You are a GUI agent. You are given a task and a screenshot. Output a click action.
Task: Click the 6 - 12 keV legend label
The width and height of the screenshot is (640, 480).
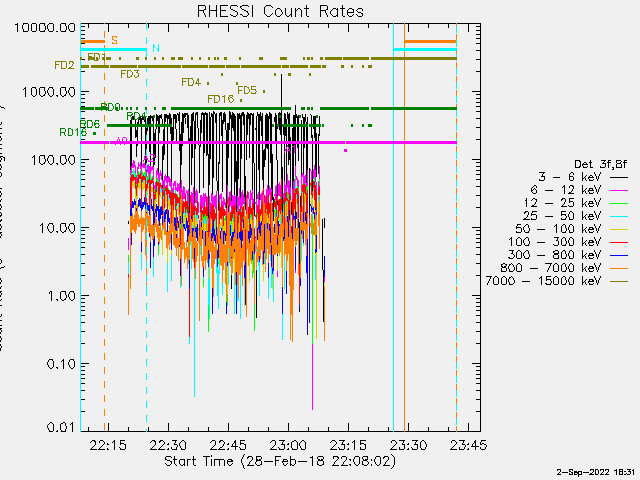tap(566, 190)
